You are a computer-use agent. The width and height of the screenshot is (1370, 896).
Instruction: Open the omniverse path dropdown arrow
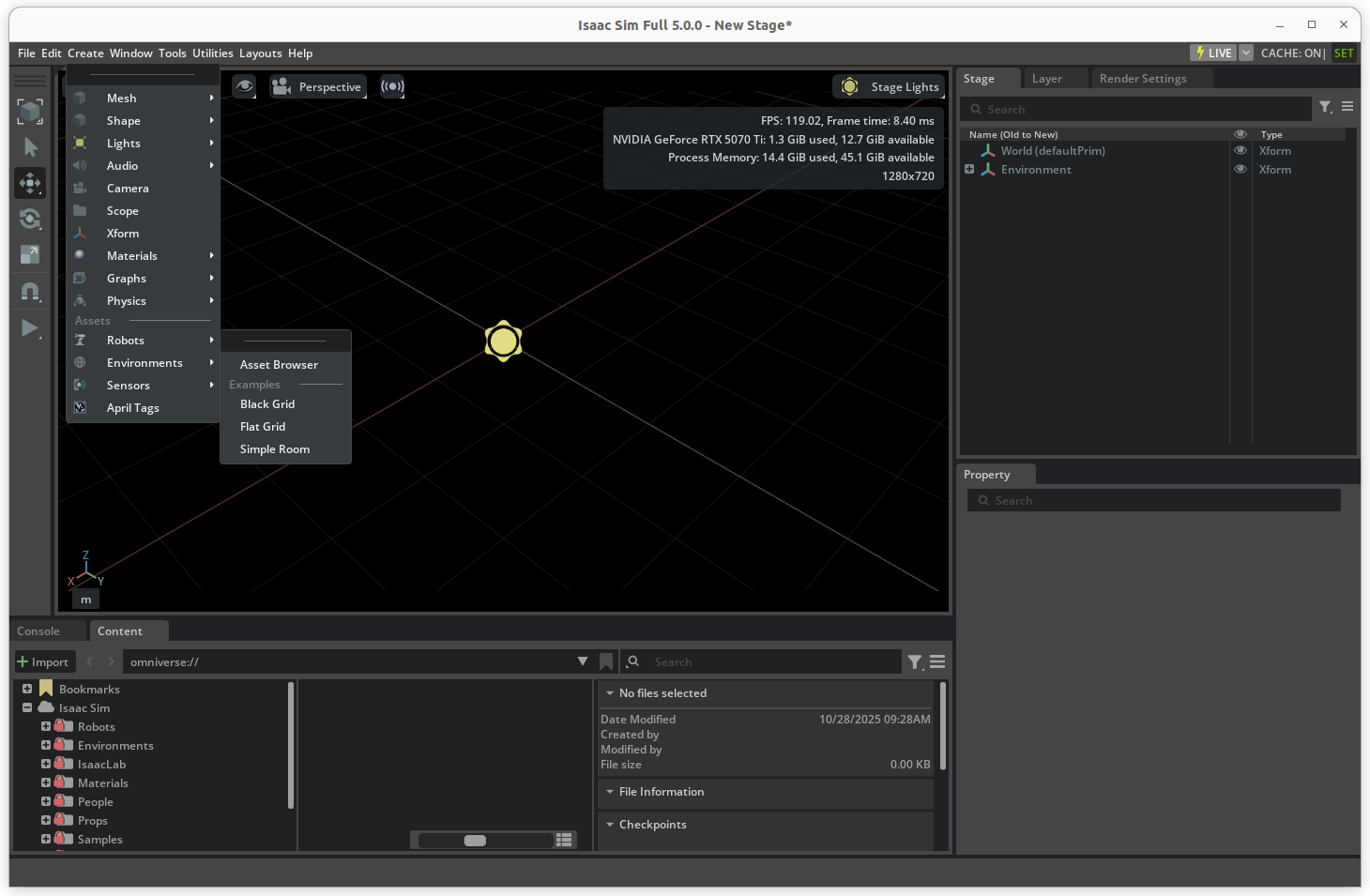583,661
